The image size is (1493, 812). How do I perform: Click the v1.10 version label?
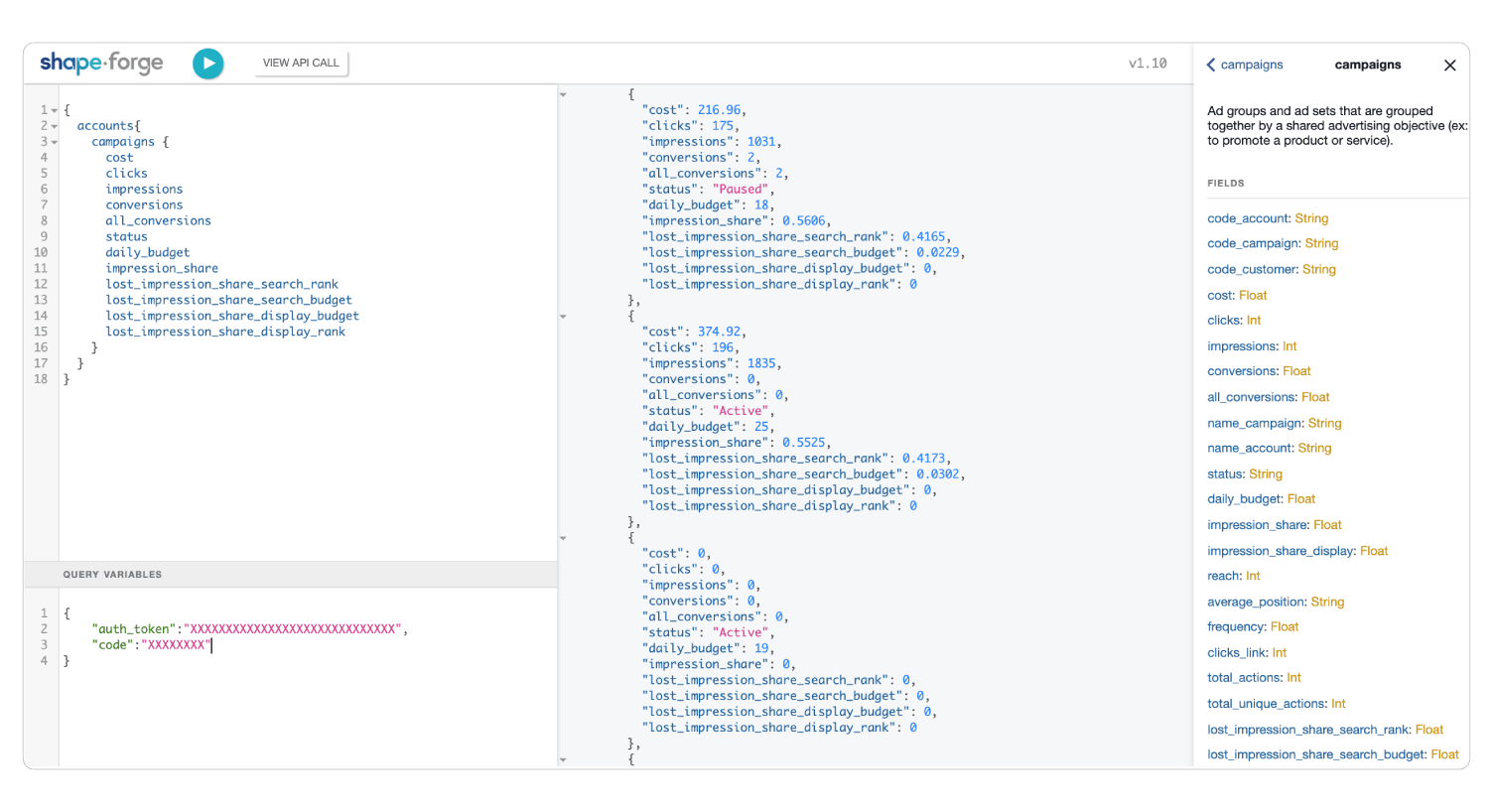click(1148, 64)
